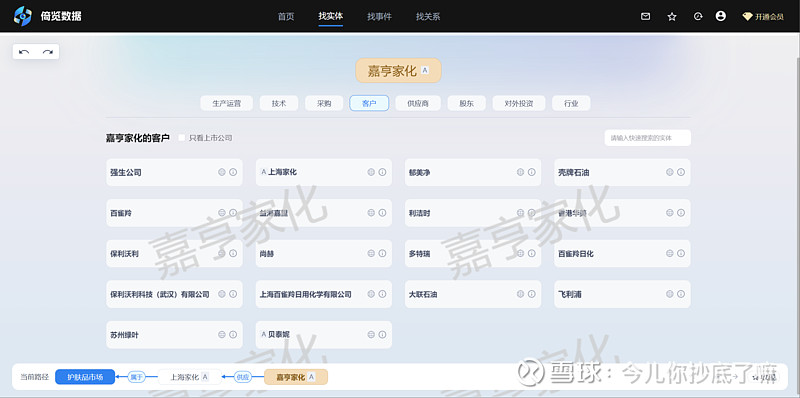Click relation circle icon on 利洁时 card
The image size is (800, 398).
(520, 213)
